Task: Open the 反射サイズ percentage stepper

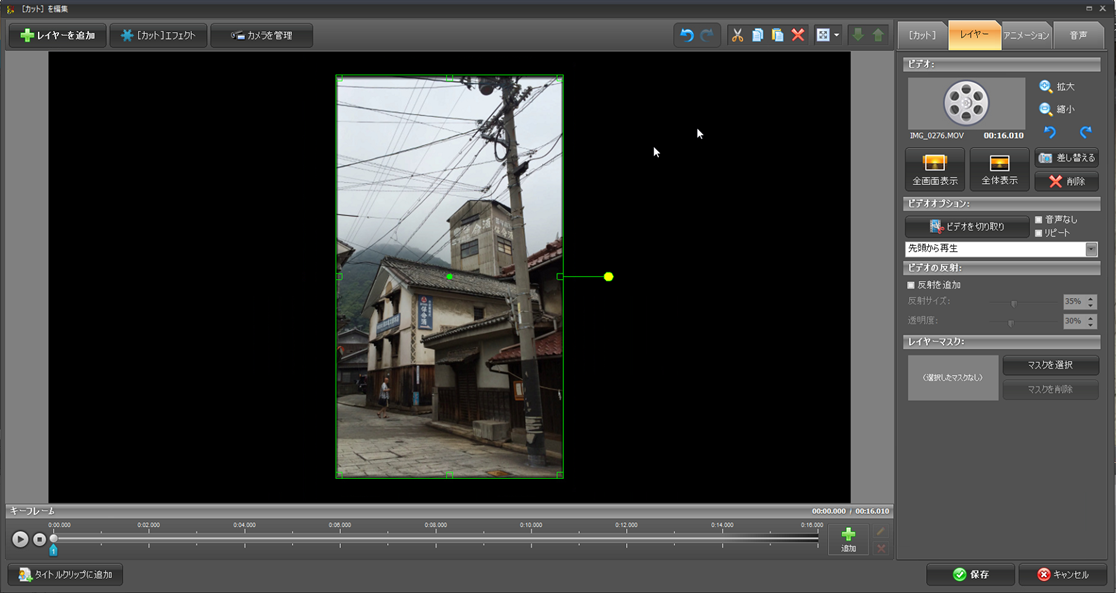Action: pos(1091,302)
